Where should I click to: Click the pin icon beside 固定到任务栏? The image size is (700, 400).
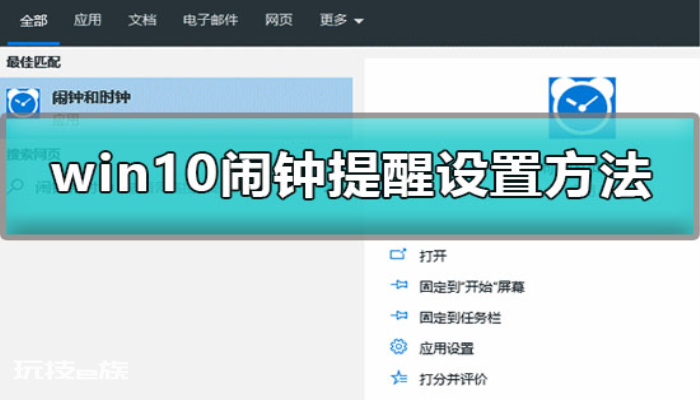(x=399, y=316)
